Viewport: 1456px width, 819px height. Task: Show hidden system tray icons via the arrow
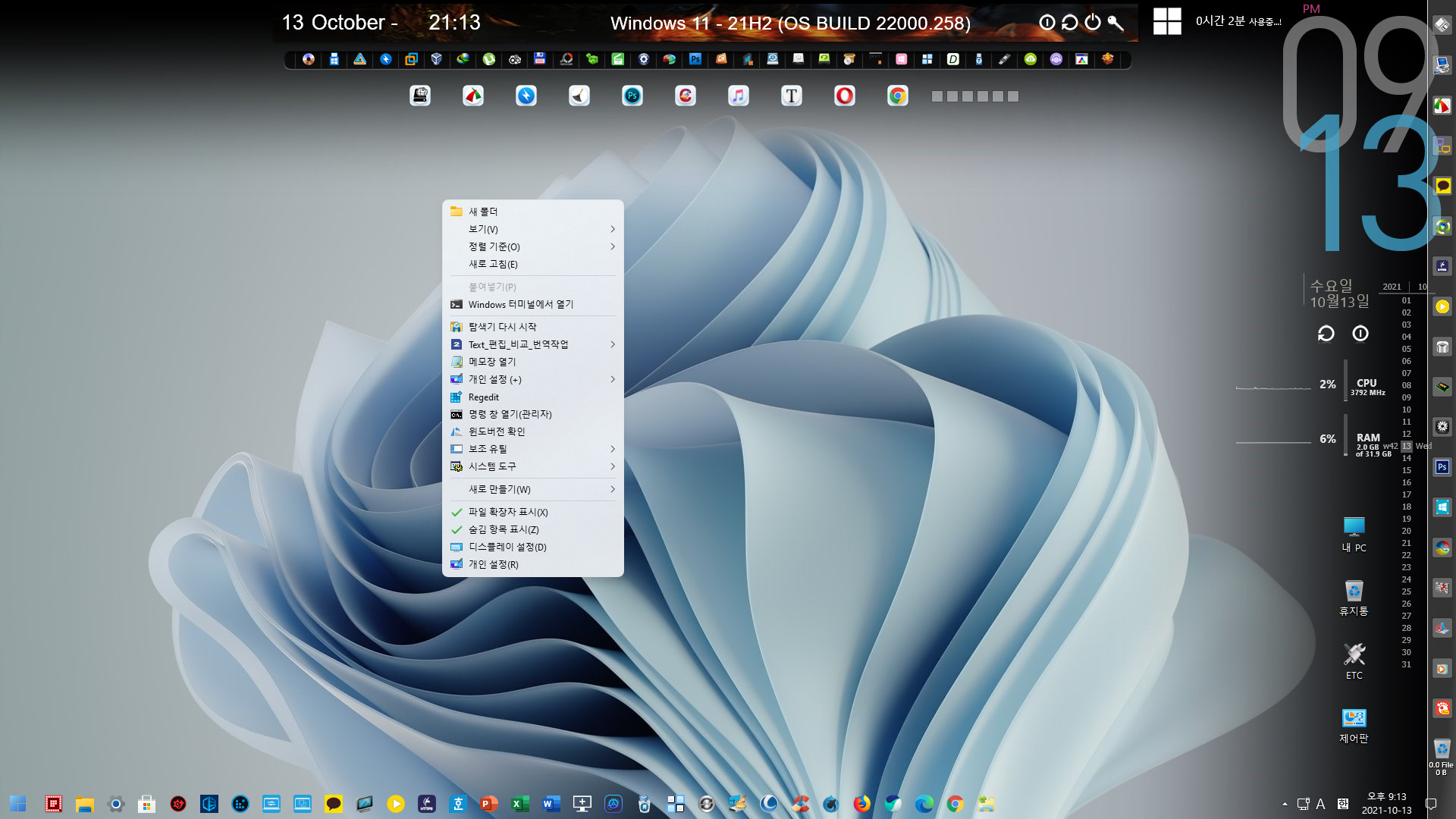[1285, 804]
